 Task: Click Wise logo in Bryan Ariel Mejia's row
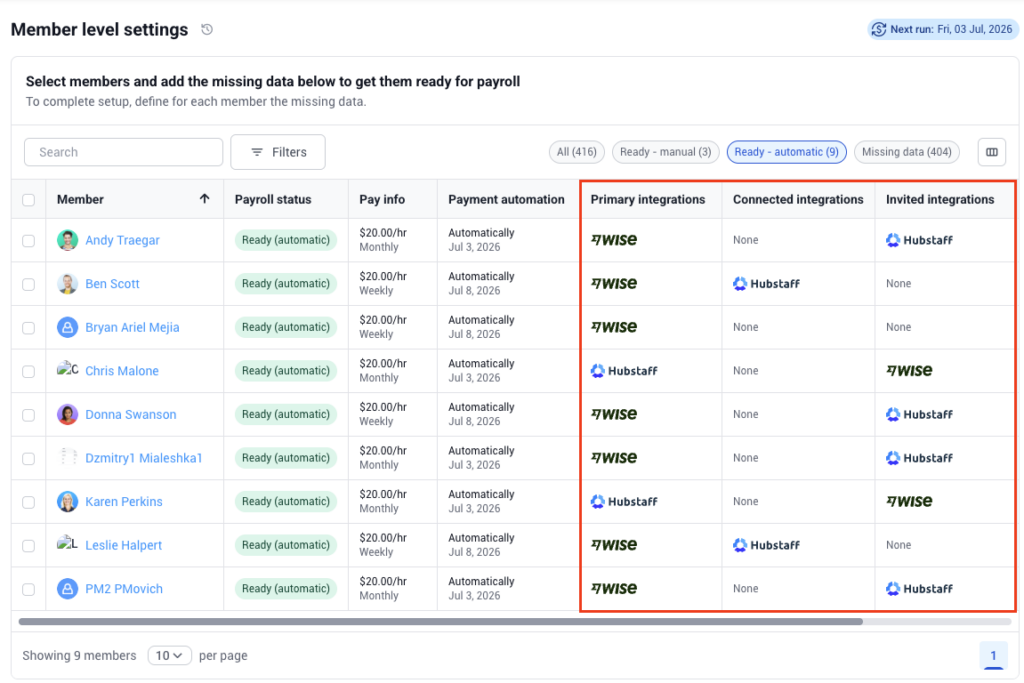[614, 327]
